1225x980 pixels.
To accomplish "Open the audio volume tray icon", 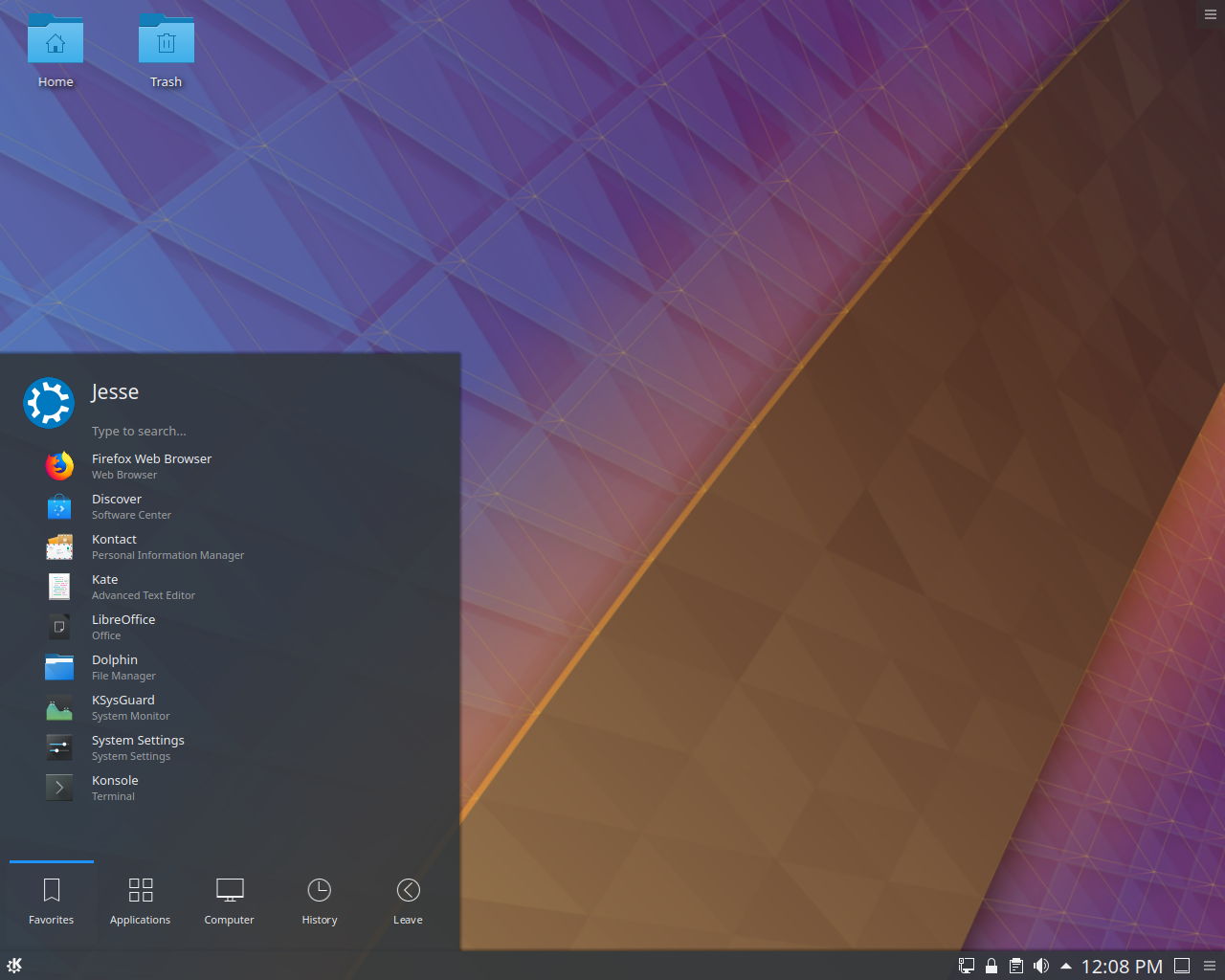I will point(1041,967).
